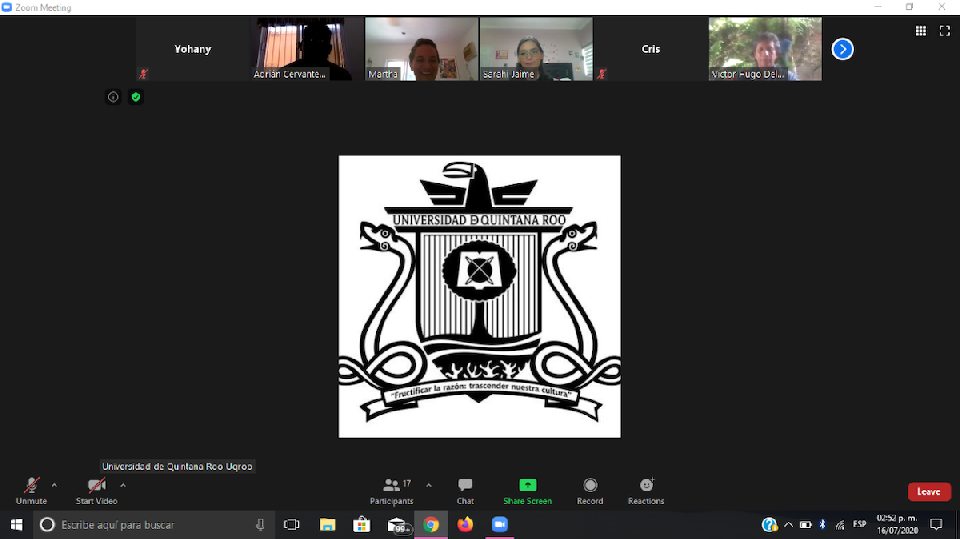Select Cris participant tile
This screenshot has height=539, width=960.
[651, 49]
